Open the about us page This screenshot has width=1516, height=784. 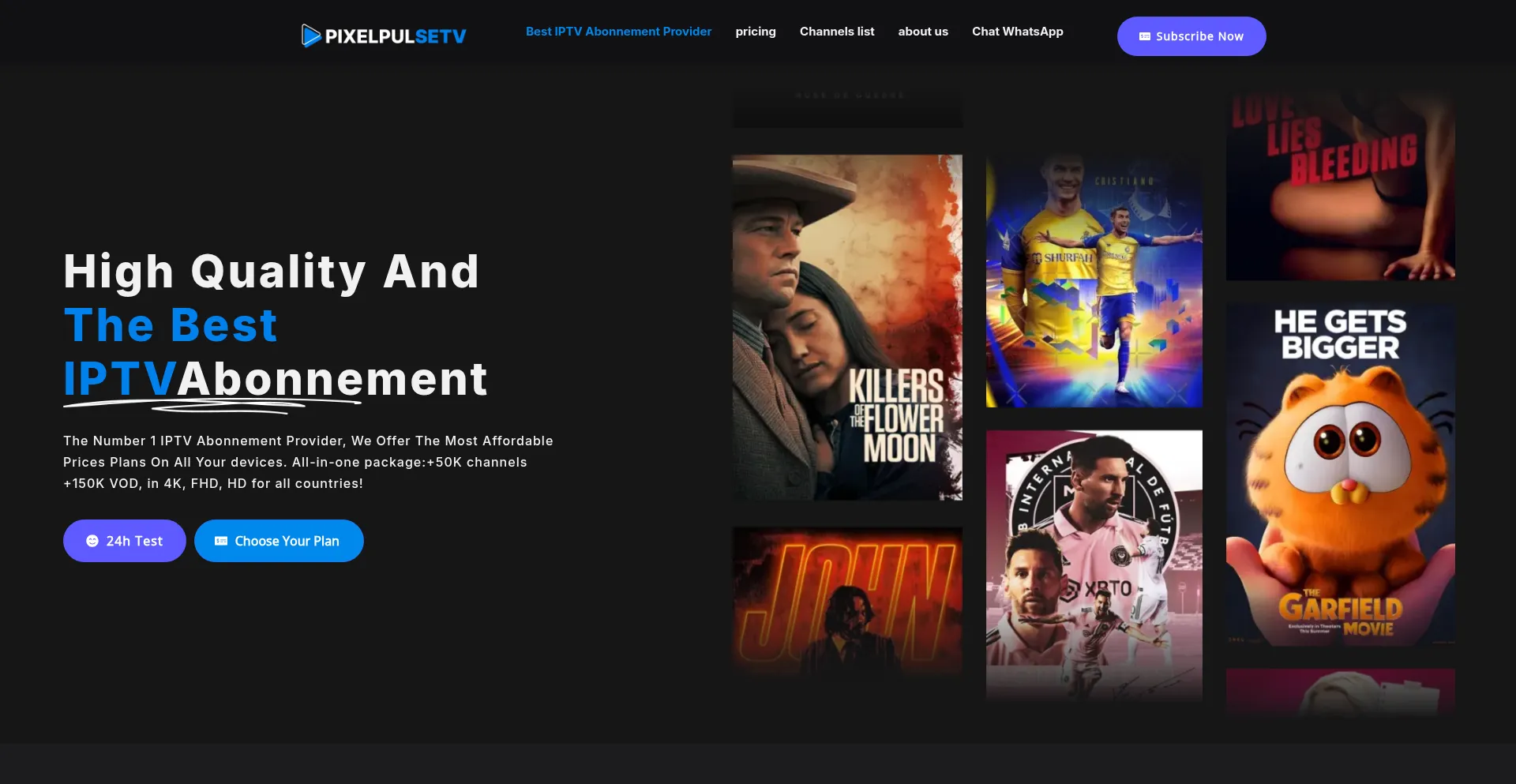pos(923,32)
